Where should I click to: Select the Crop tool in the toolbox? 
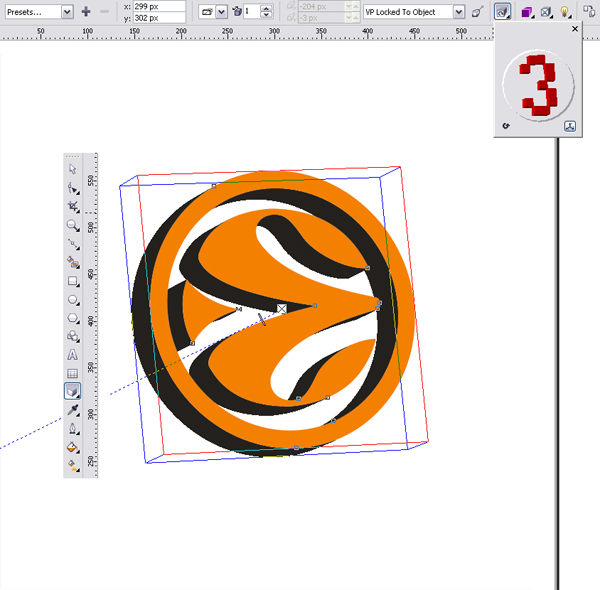pyautogui.click(x=72, y=207)
